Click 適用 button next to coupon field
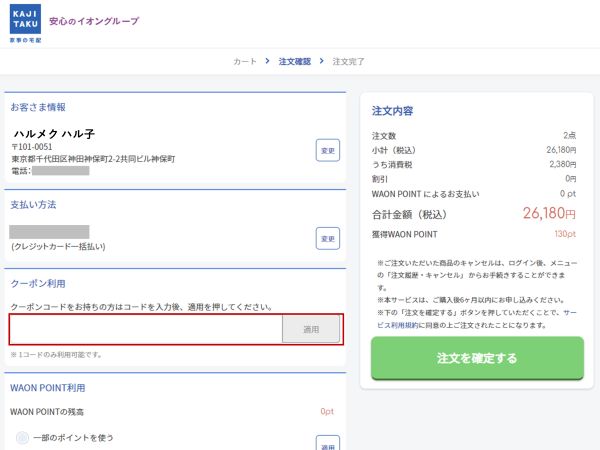600x450 pixels. [x=311, y=329]
